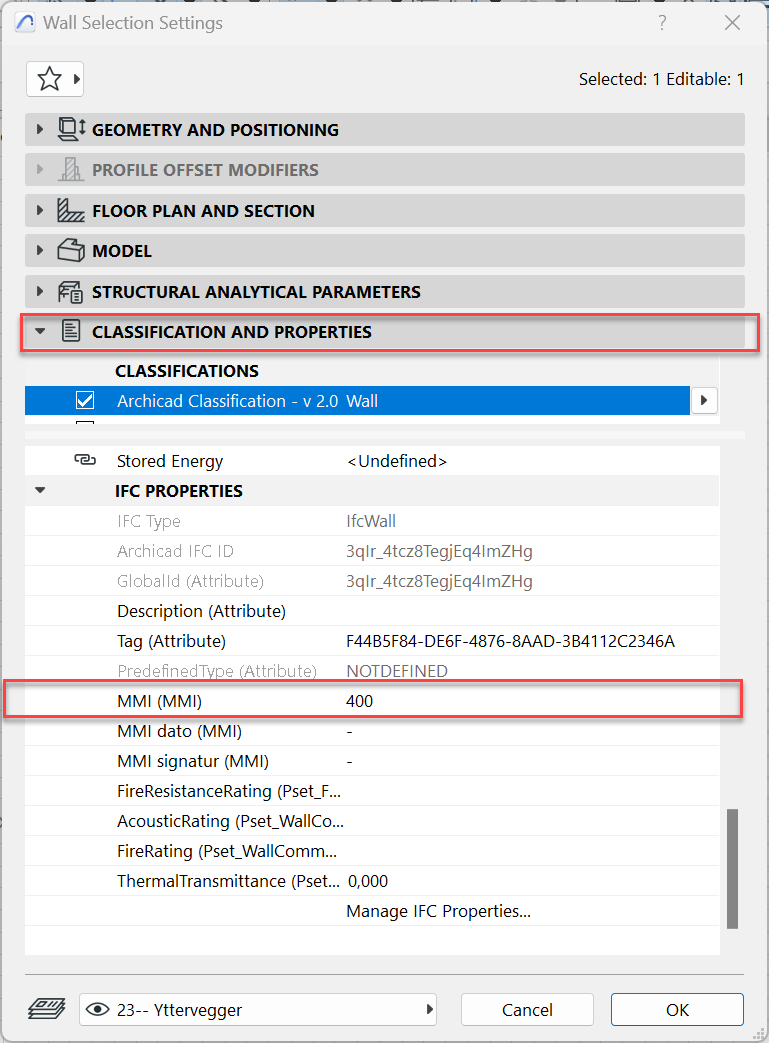Click the layer stack icon at bottom
This screenshot has height=1043, width=769.
(49, 1009)
